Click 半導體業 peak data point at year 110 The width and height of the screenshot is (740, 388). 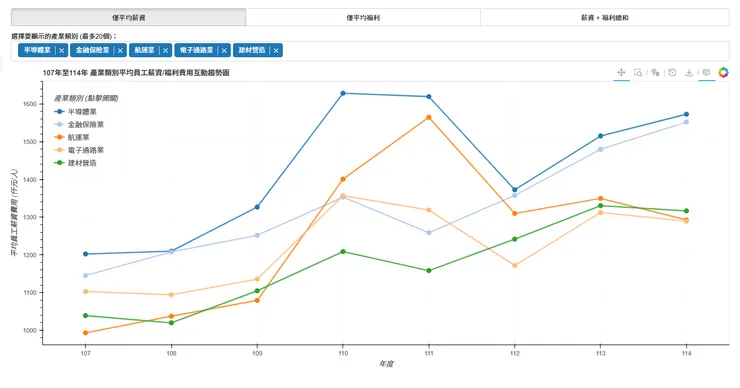click(343, 93)
